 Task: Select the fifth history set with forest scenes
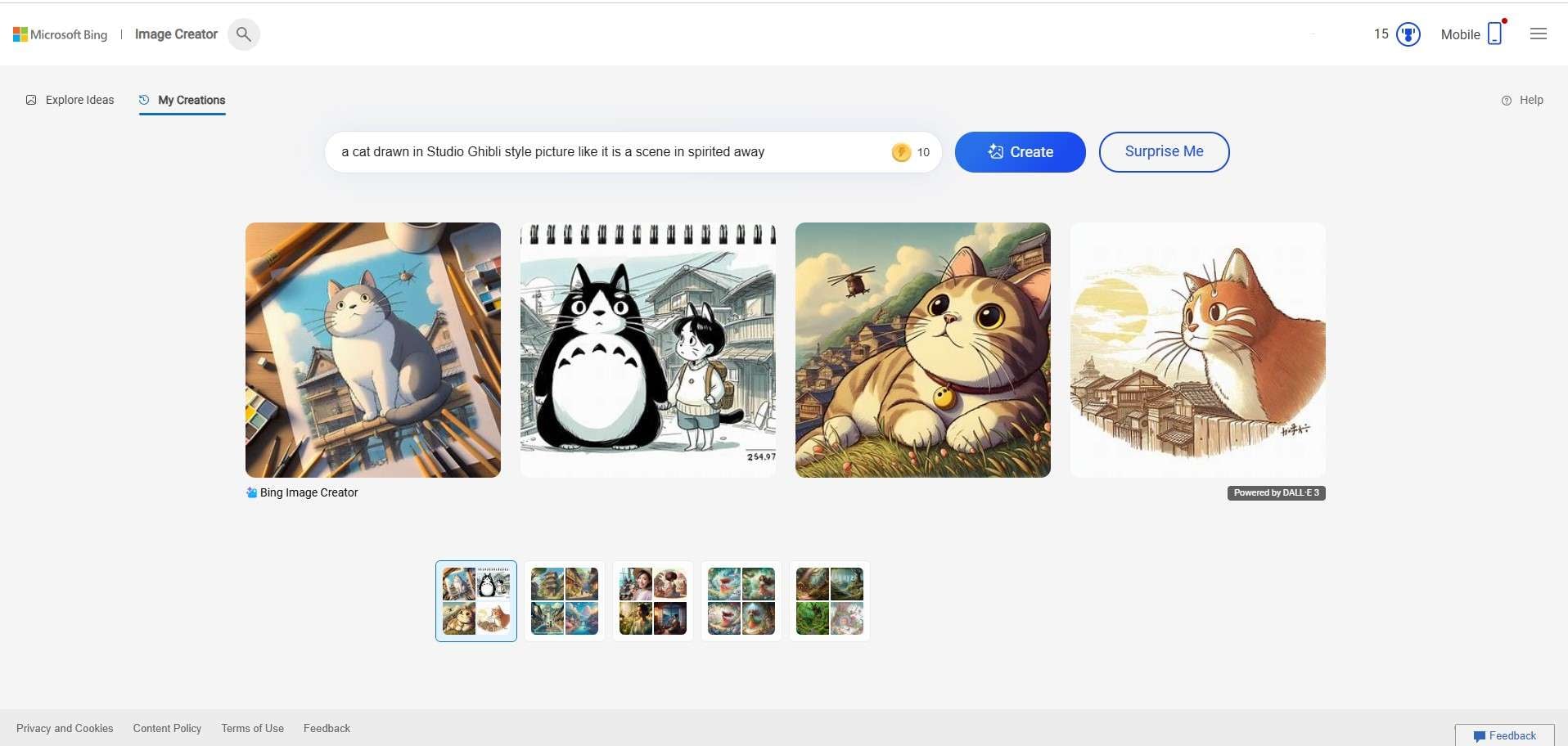point(830,601)
